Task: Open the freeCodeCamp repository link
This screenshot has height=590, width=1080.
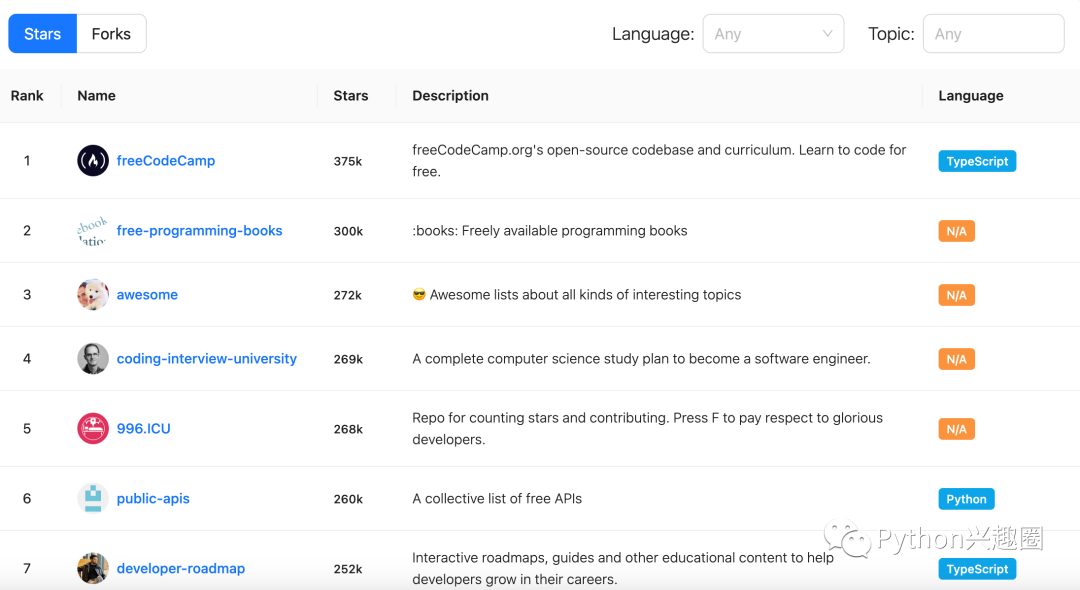Action: pos(166,161)
